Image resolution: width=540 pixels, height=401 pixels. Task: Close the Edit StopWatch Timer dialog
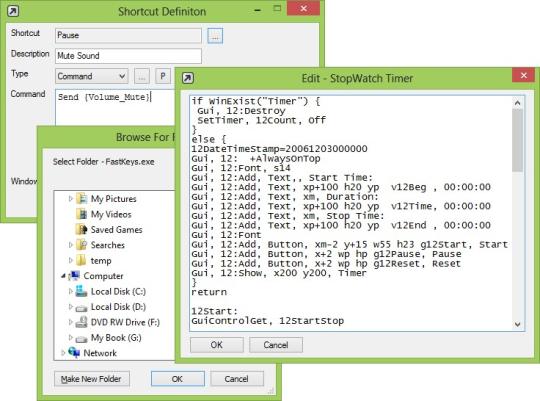[523, 75]
